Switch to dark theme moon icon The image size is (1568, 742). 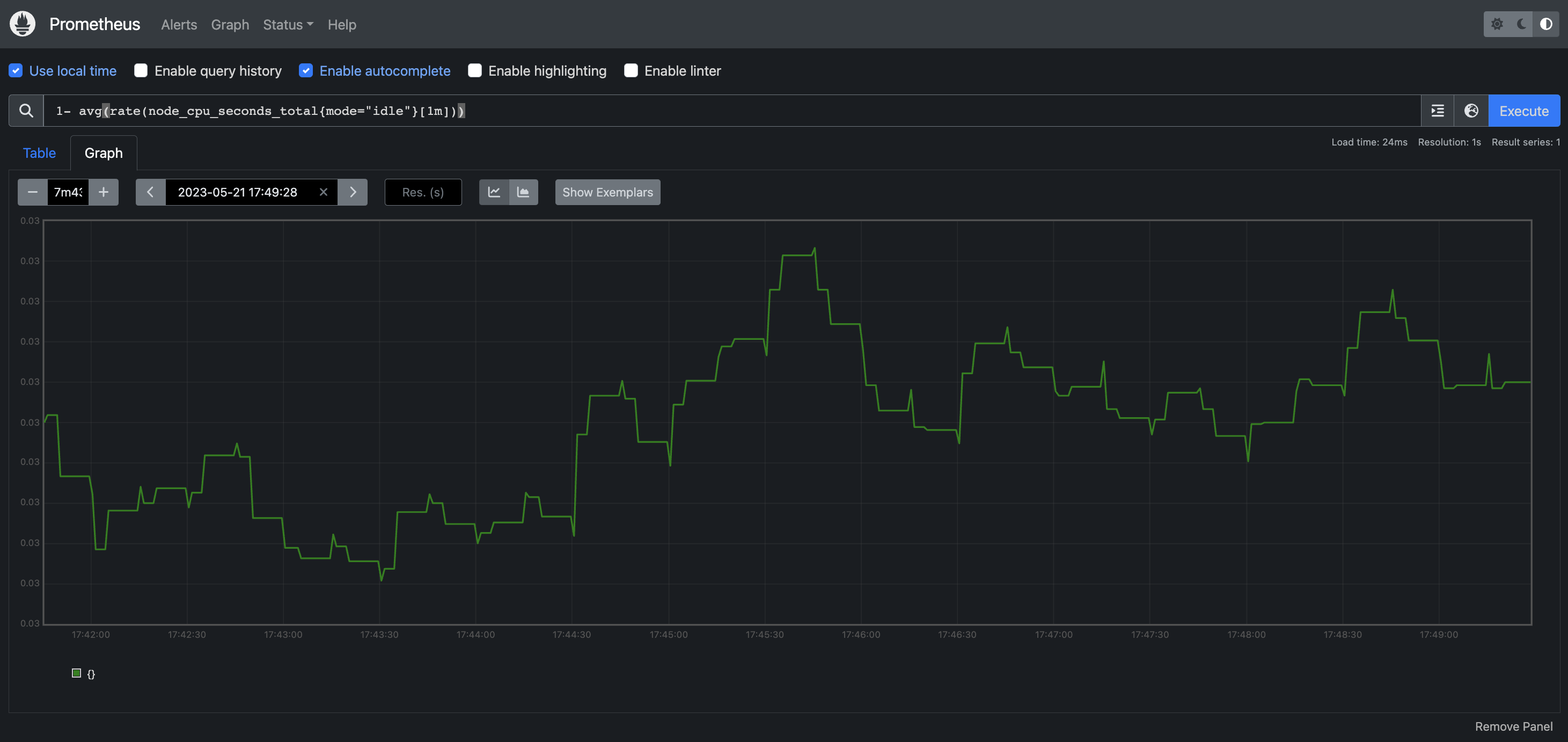coord(1521,24)
